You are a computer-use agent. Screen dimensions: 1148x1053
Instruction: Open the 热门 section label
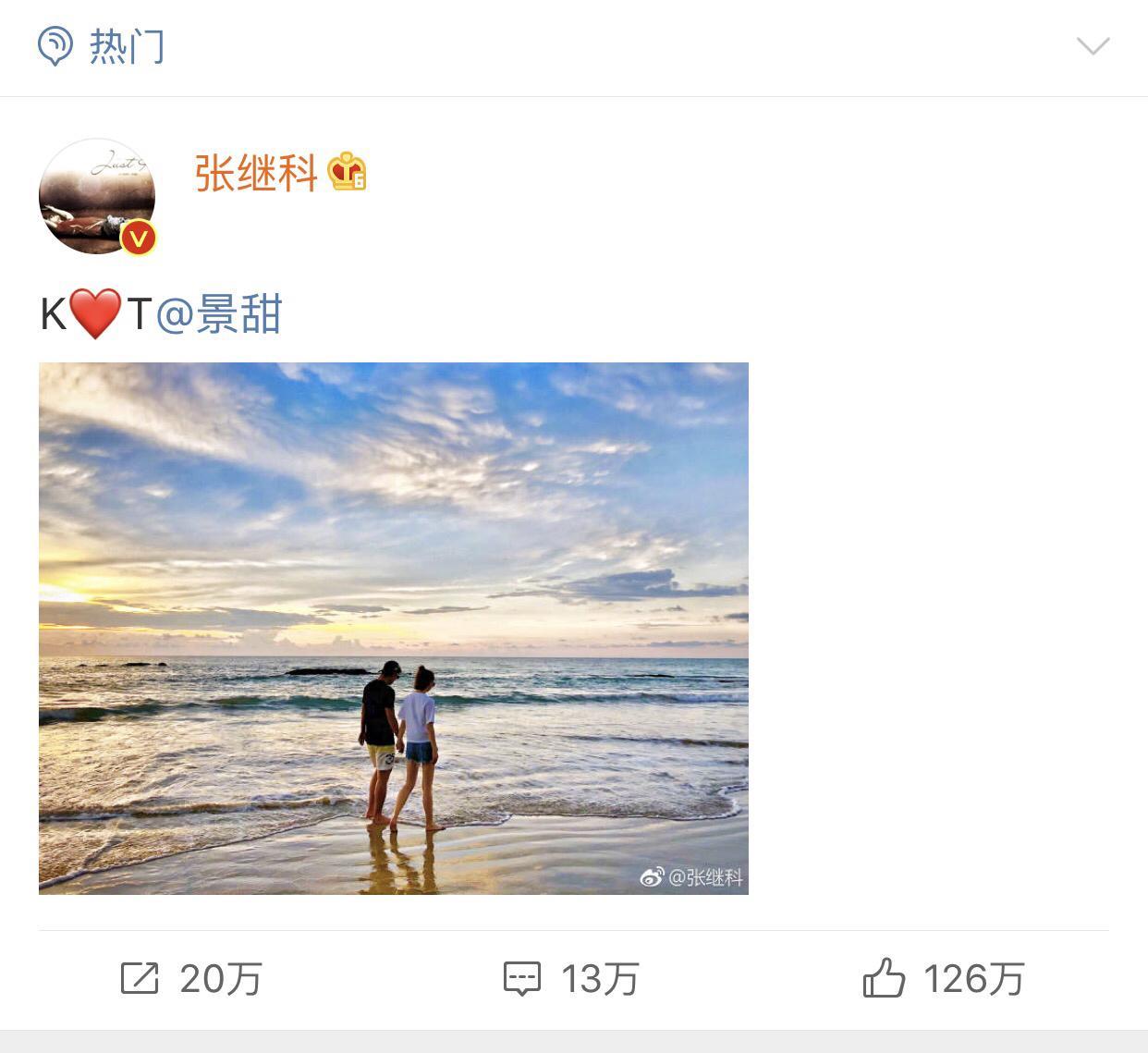coord(127,46)
